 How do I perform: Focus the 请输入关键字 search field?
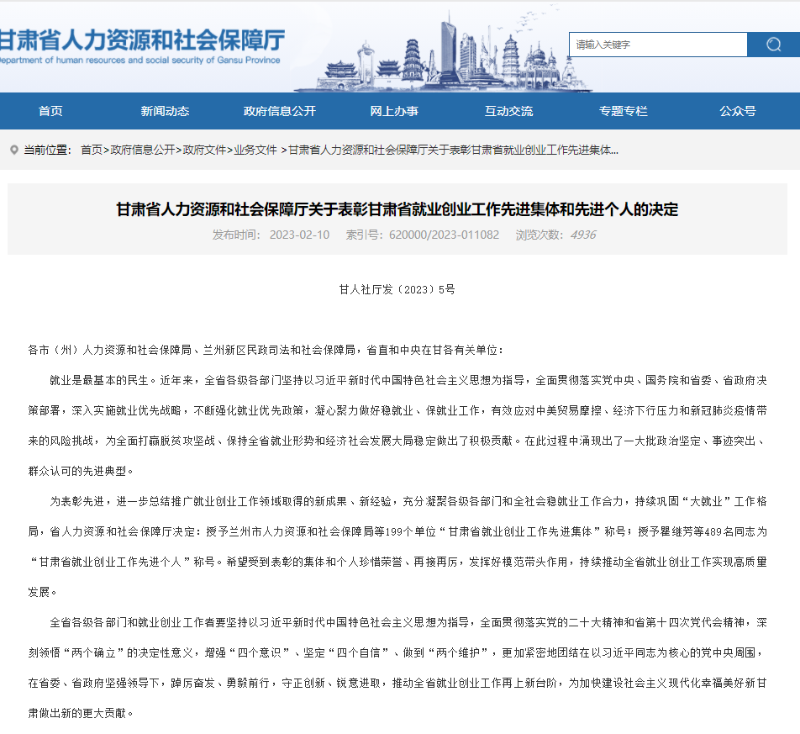point(658,44)
